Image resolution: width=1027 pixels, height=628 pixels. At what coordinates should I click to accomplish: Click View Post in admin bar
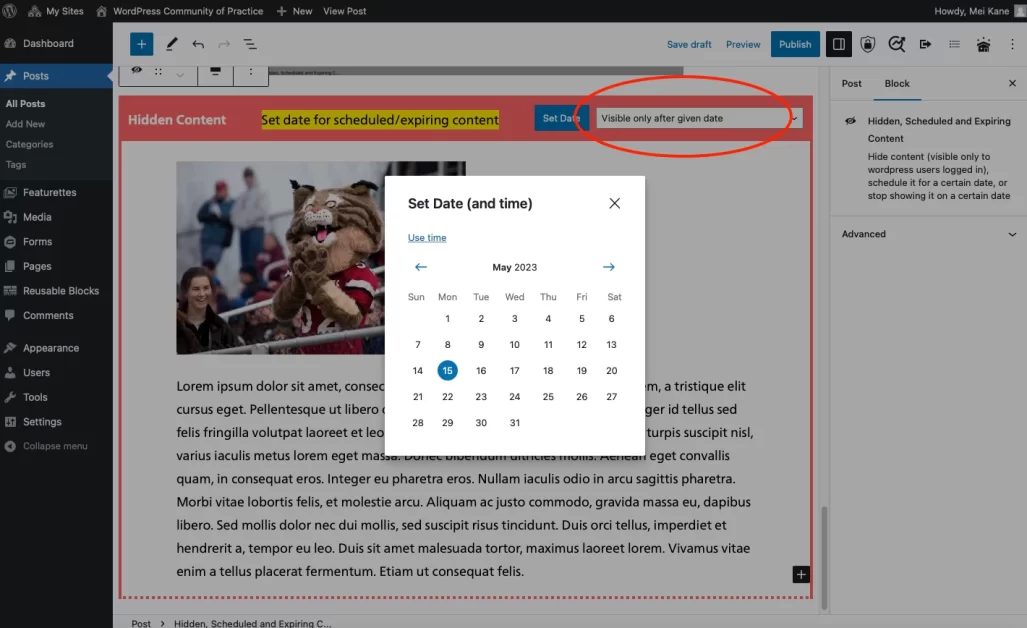345,11
